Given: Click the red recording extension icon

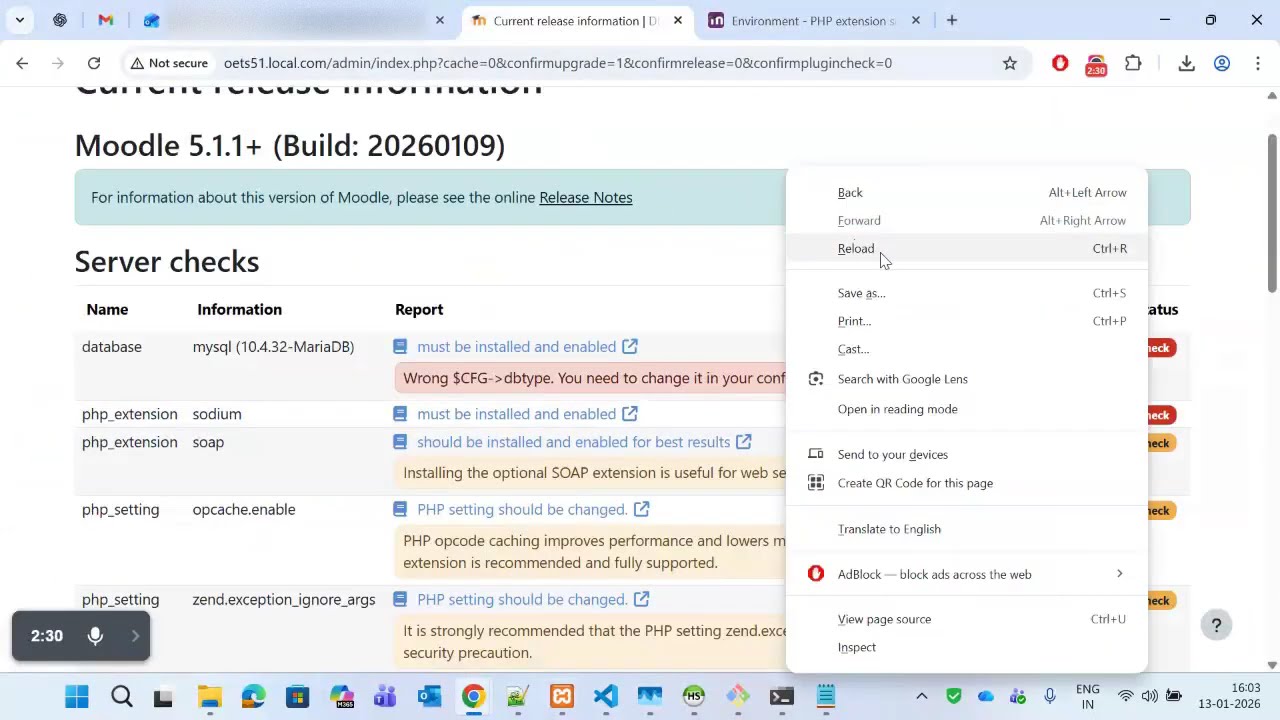Looking at the screenshot, I should tap(1096, 65).
